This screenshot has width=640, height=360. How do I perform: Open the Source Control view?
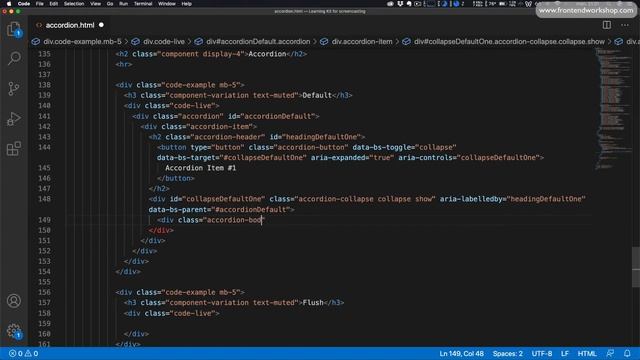pos(14,89)
